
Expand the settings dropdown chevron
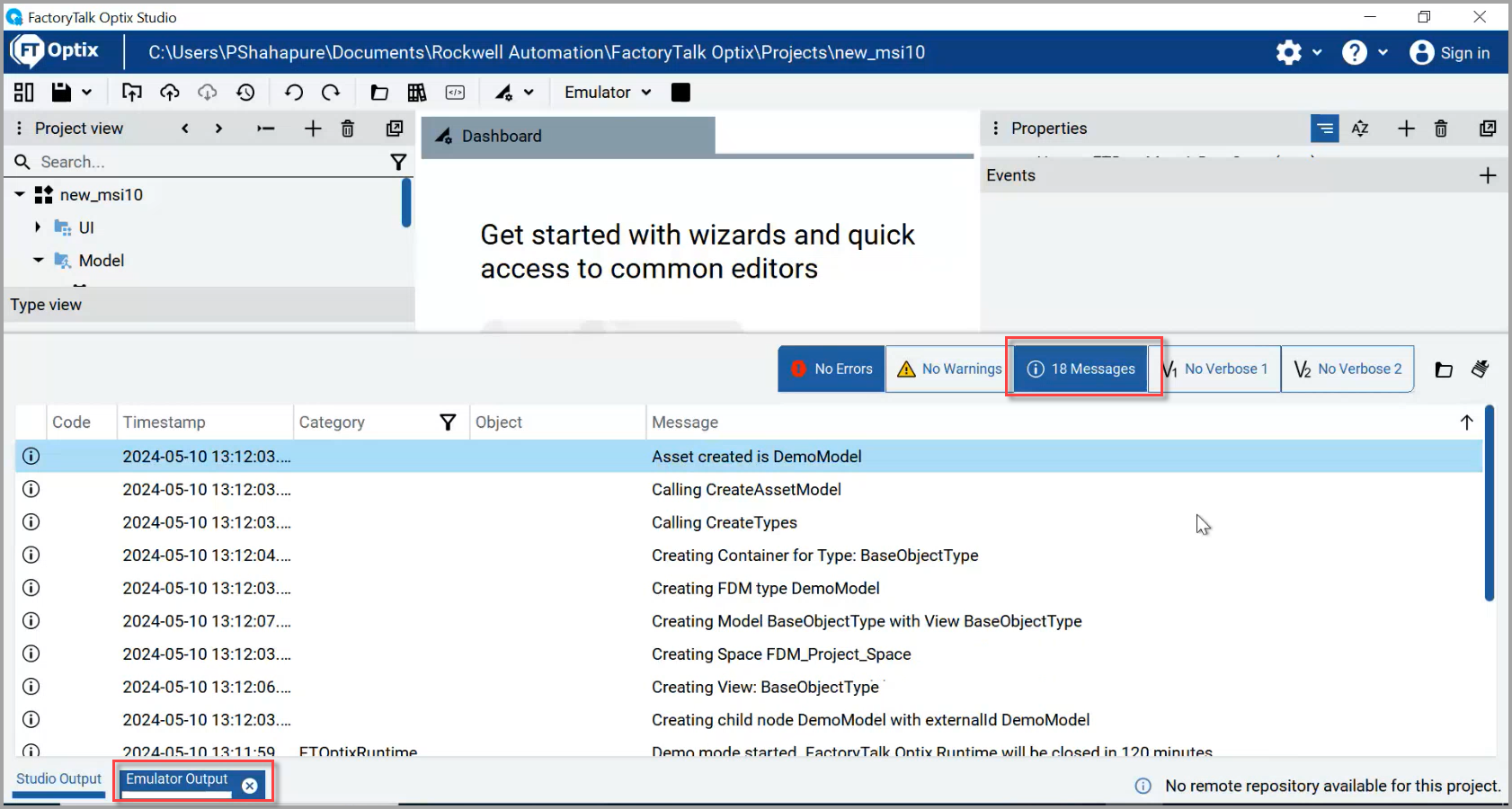(1317, 53)
